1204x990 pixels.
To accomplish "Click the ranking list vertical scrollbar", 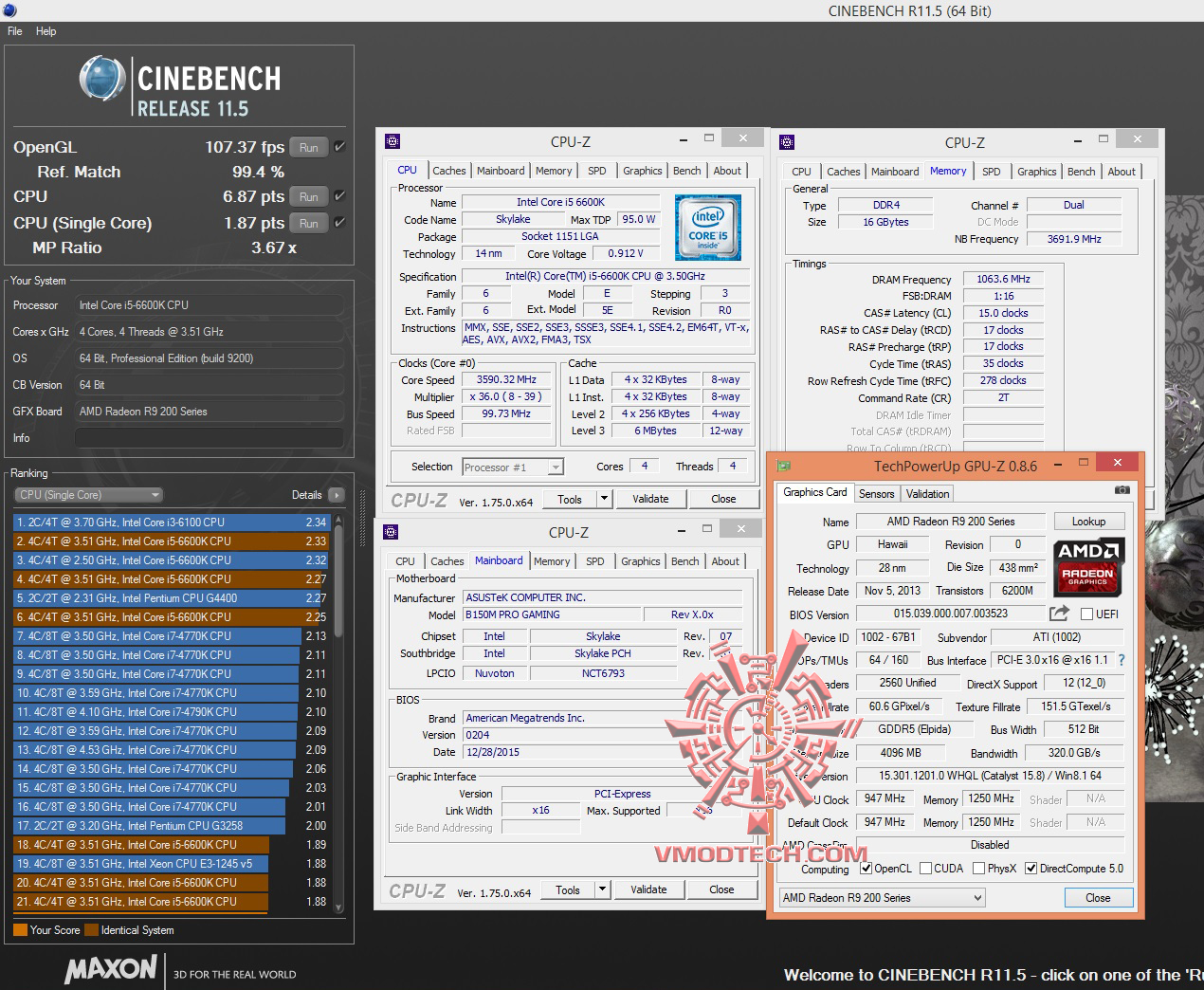I will pos(338,713).
